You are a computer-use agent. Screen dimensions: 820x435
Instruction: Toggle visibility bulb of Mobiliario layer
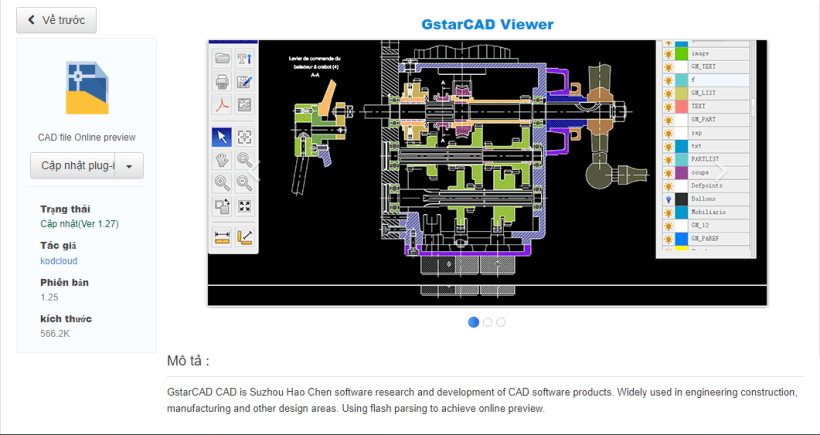pos(668,212)
